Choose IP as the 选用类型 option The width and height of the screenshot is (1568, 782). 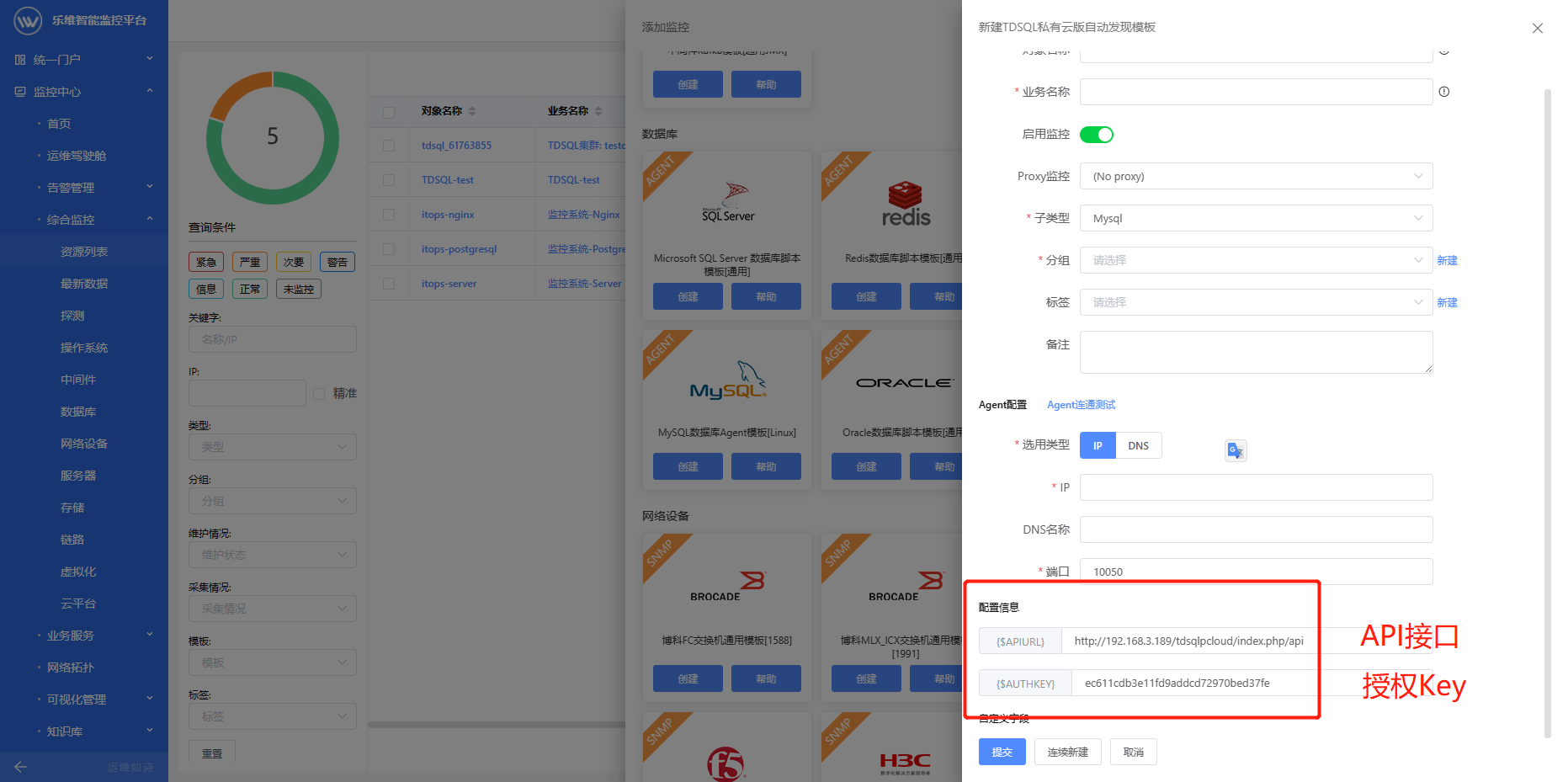tap(1098, 445)
